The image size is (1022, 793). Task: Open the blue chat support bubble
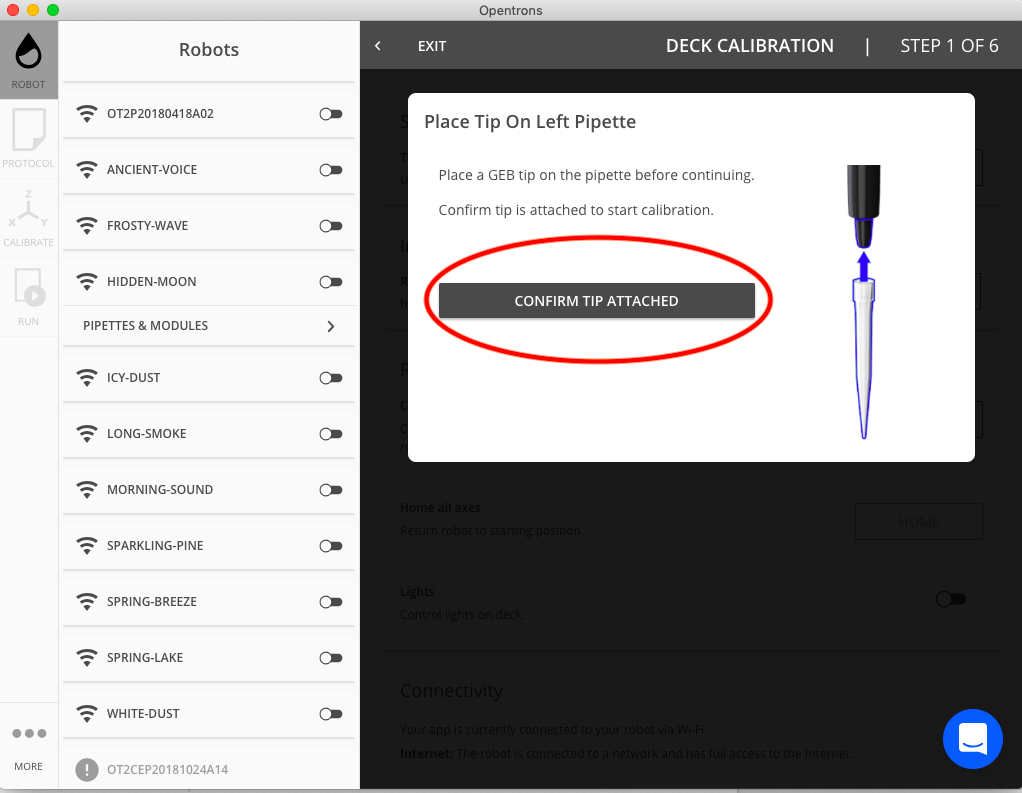(972, 739)
